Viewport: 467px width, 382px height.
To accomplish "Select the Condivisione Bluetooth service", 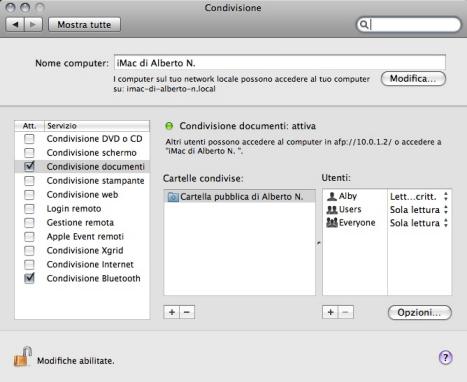I will tap(93, 278).
